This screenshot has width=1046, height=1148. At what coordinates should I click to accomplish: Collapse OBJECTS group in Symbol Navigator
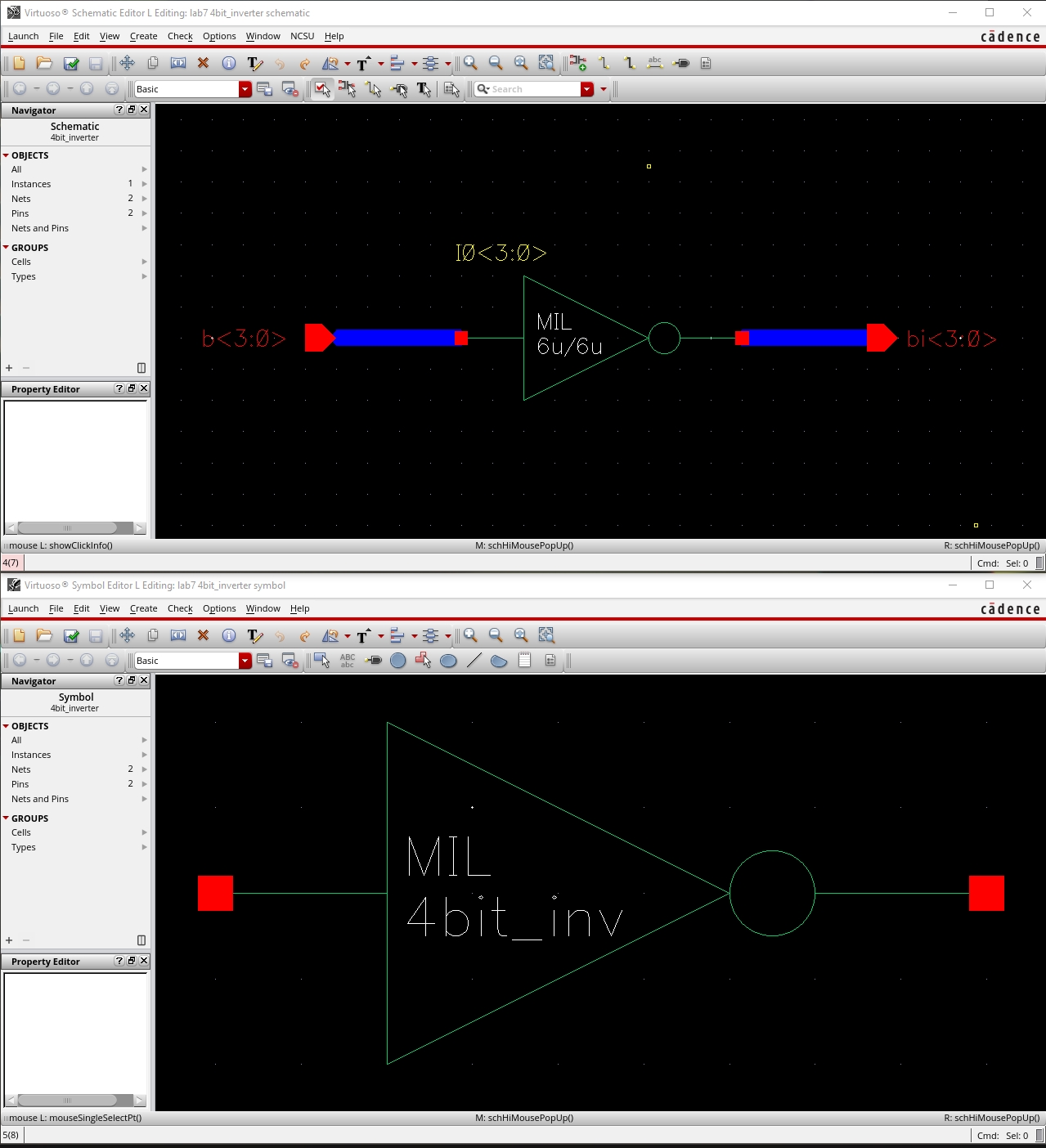6,726
